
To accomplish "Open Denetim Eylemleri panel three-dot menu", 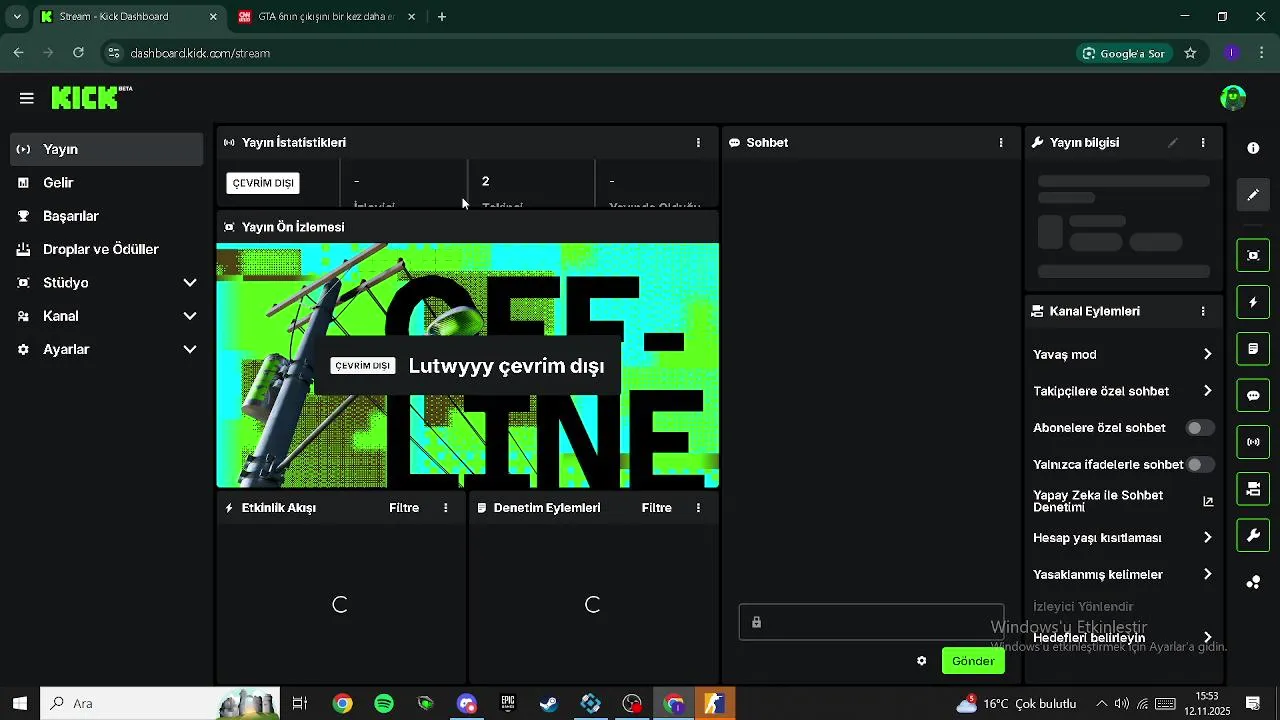I will click(x=698, y=508).
